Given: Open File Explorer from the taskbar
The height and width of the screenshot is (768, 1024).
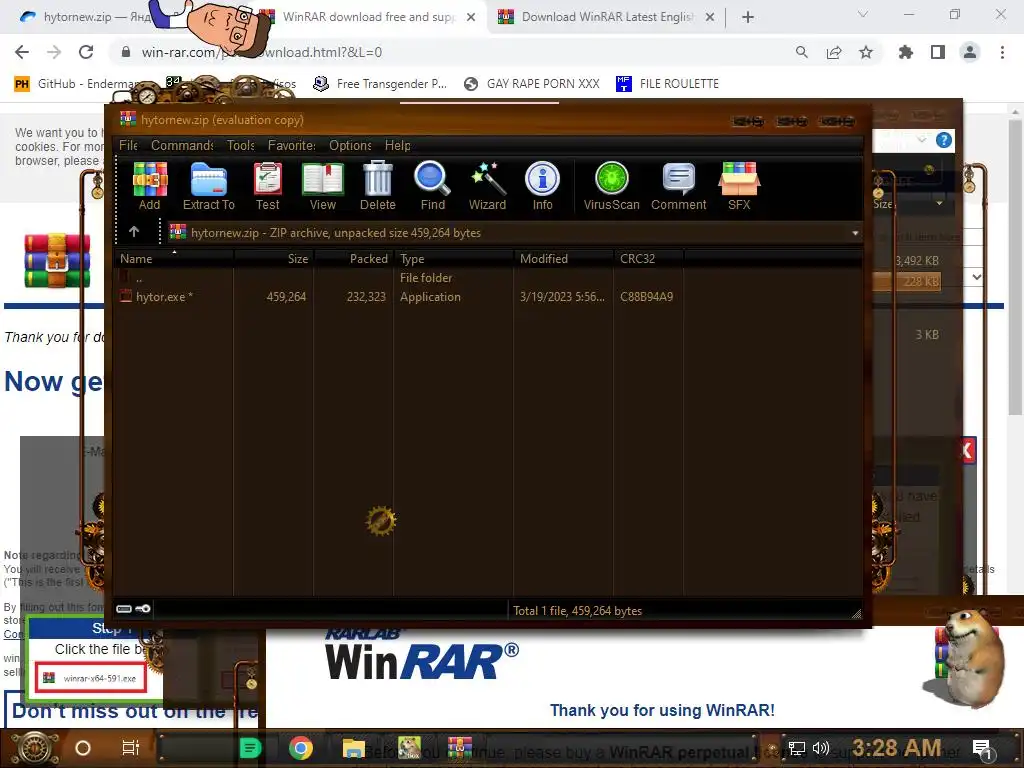Looking at the screenshot, I should tap(353, 748).
